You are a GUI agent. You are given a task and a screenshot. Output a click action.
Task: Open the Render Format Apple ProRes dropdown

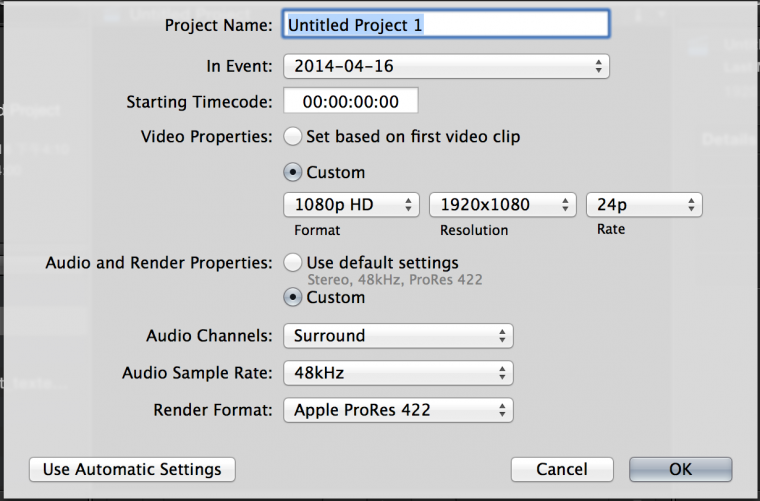click(x=398, y=410)
